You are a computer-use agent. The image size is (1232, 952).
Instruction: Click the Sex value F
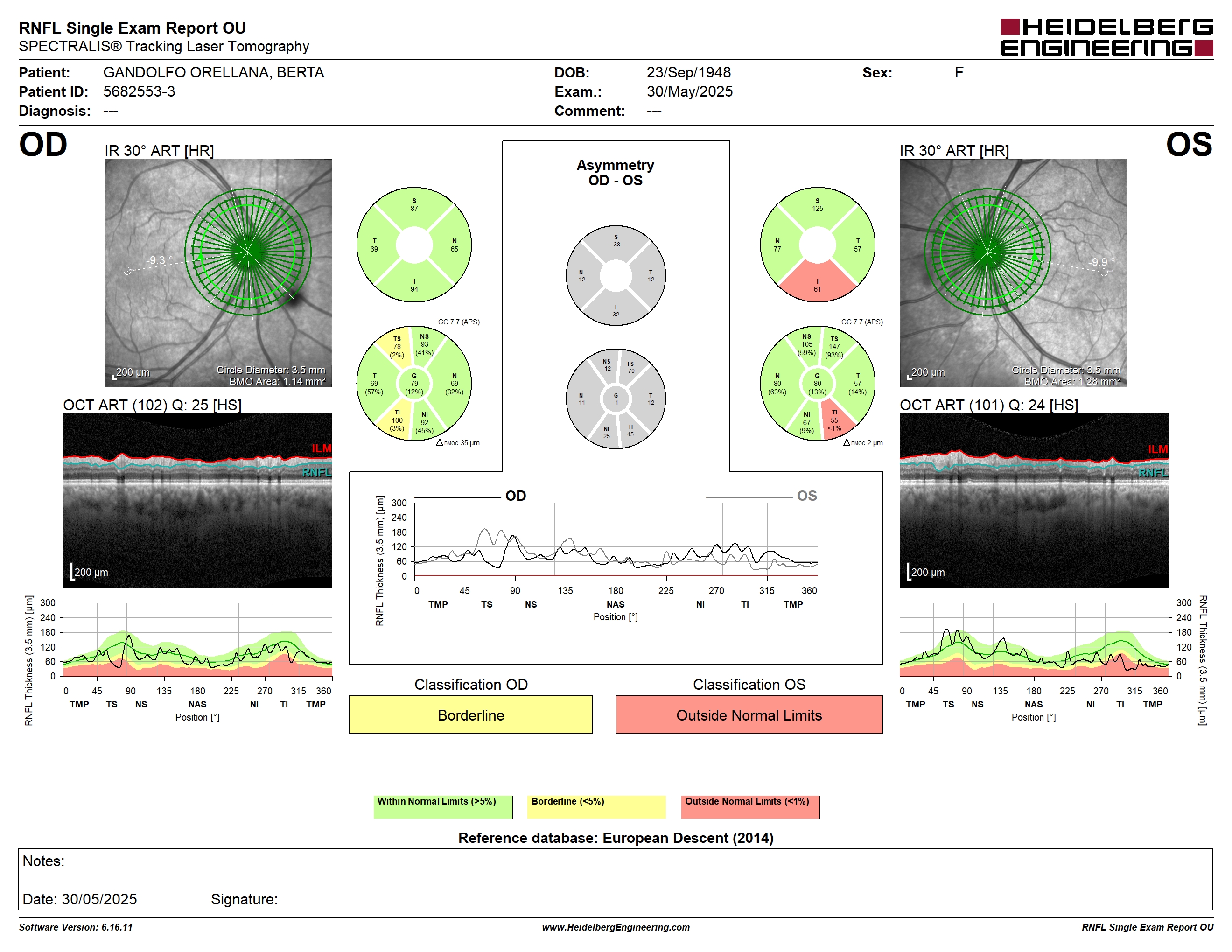[x=959, y=72]
